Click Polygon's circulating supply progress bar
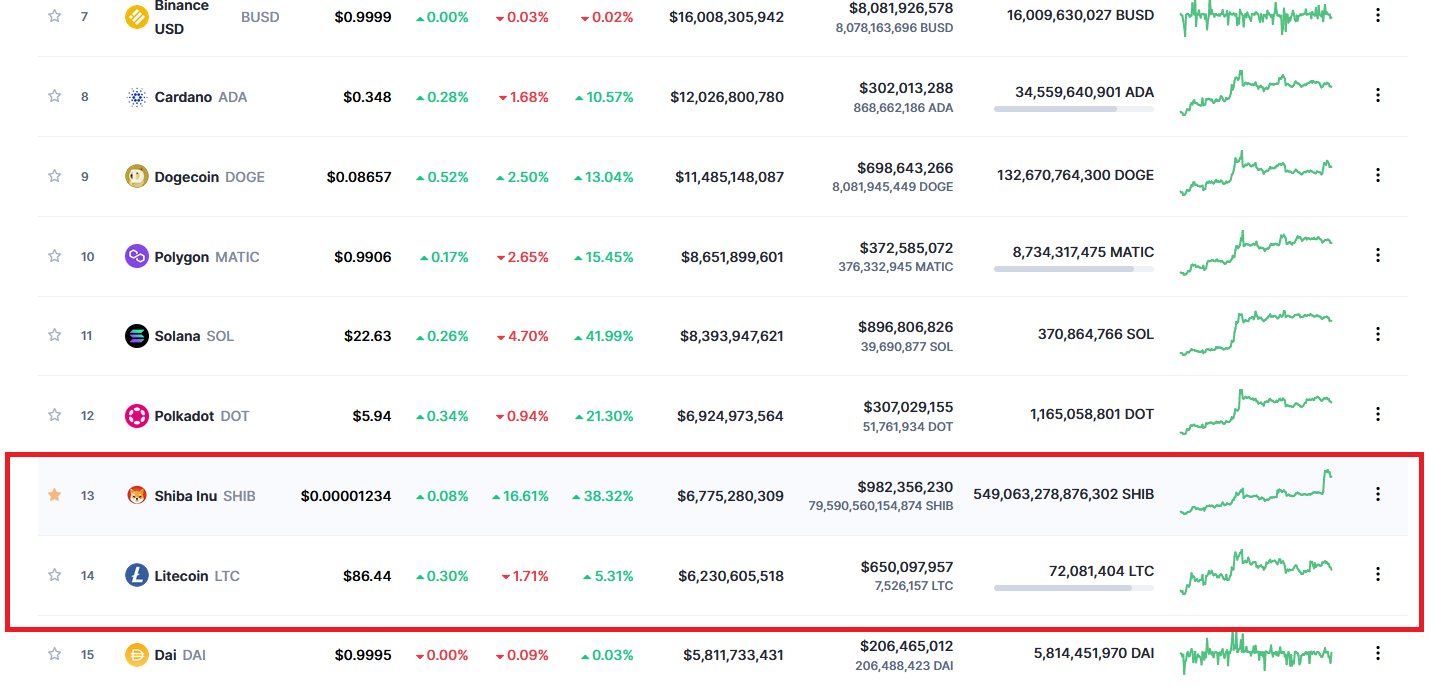 coord(1074,269)
